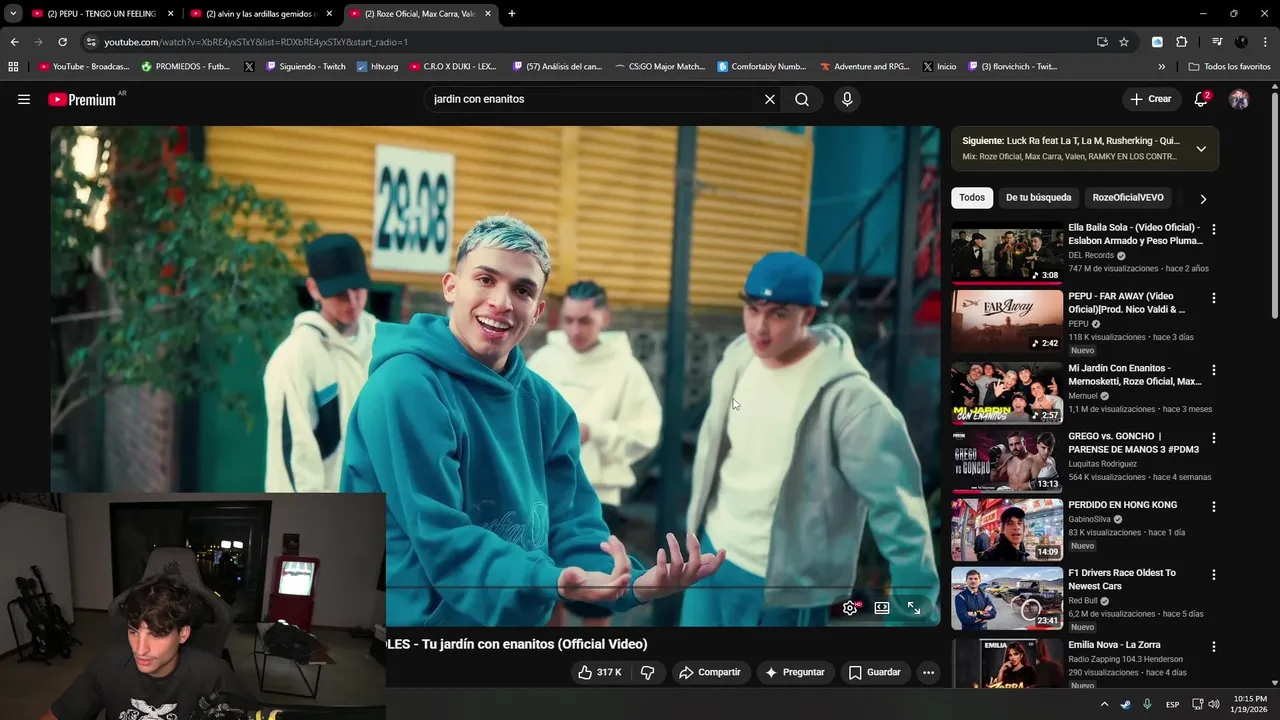Open hltv.org bookmark

coord(377,67)
